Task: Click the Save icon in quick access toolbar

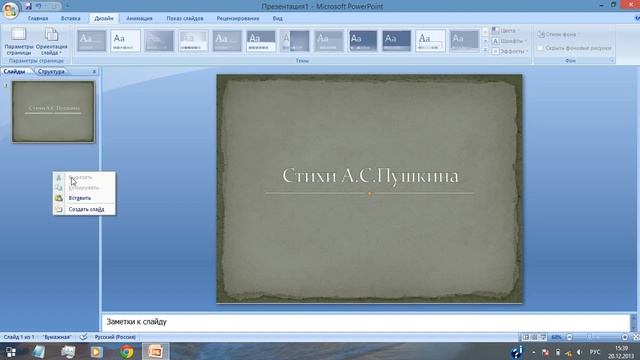Action: tap(28, 6)
